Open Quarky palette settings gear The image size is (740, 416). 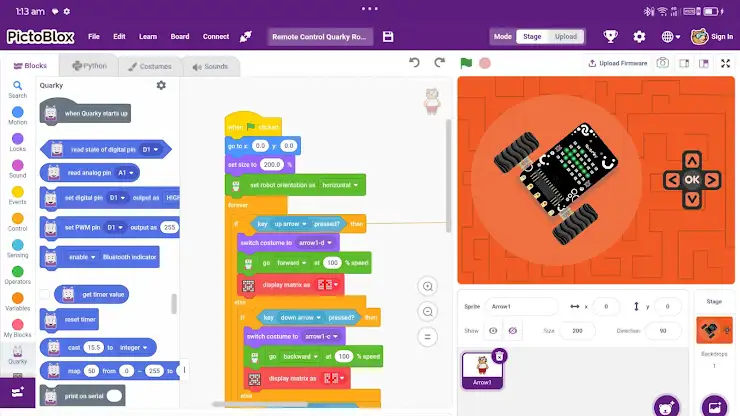(x=161, y=85)
